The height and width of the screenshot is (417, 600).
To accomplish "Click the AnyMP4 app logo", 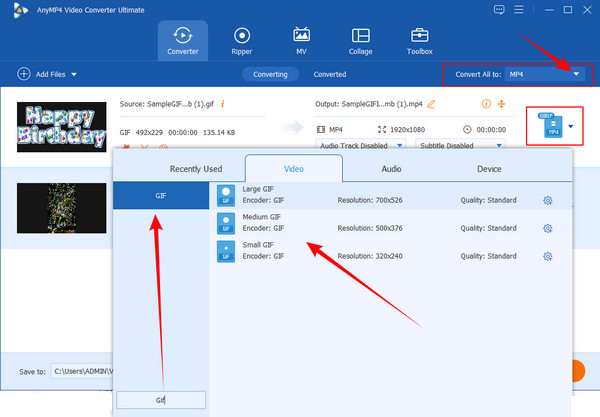I will 20,10.
